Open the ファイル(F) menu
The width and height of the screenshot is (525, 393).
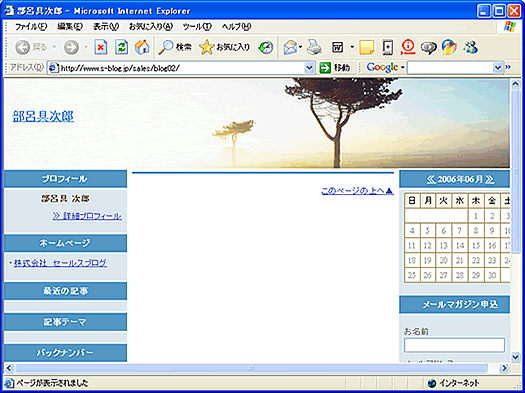click(x=31, y=27)
